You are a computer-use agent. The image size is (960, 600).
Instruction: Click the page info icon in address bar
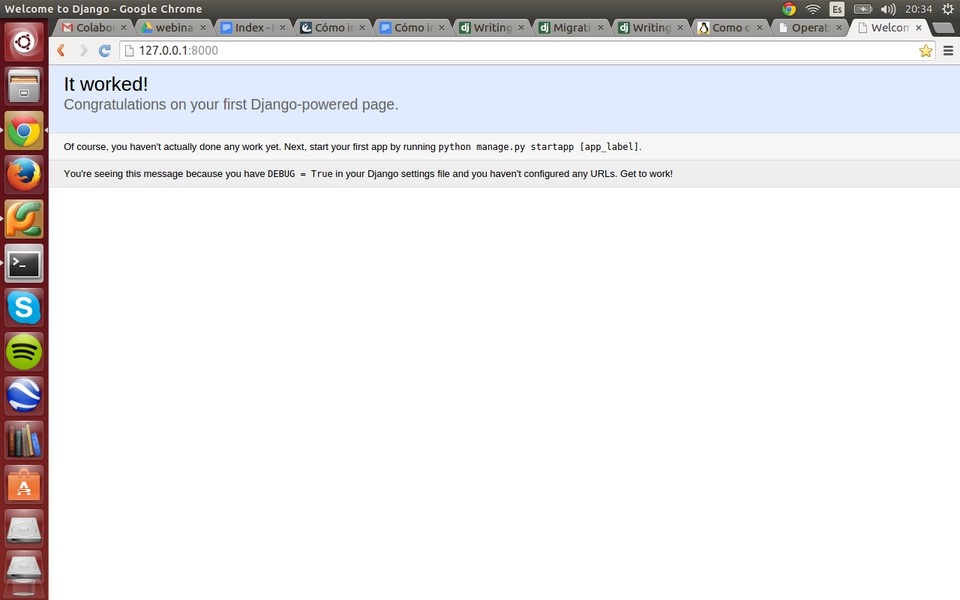[x=129, y=51]
